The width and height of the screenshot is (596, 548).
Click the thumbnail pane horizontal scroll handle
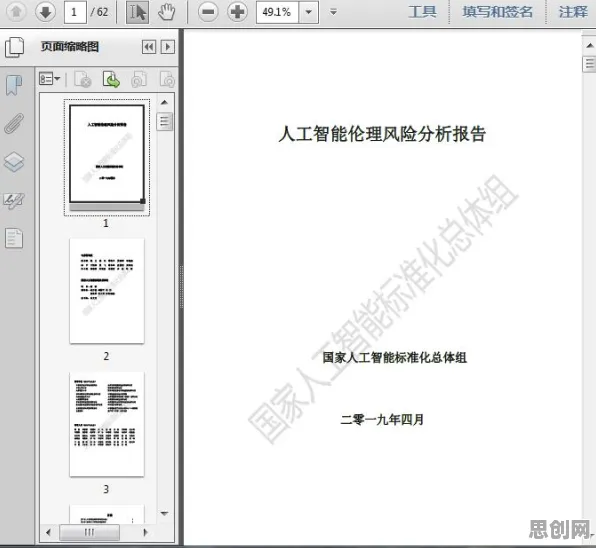[90, 532]
